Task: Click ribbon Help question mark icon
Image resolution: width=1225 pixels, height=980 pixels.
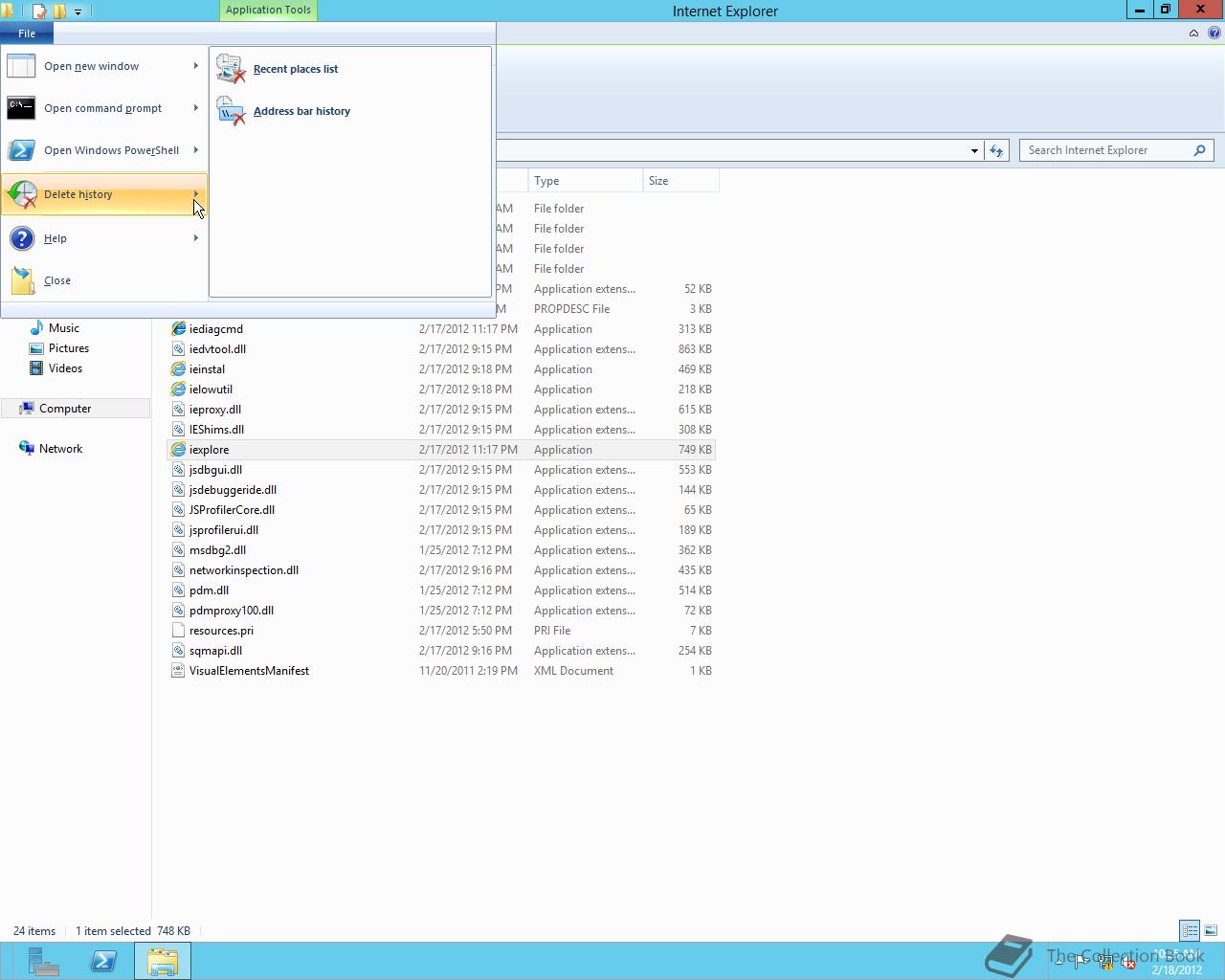Action: (1214, 33)
